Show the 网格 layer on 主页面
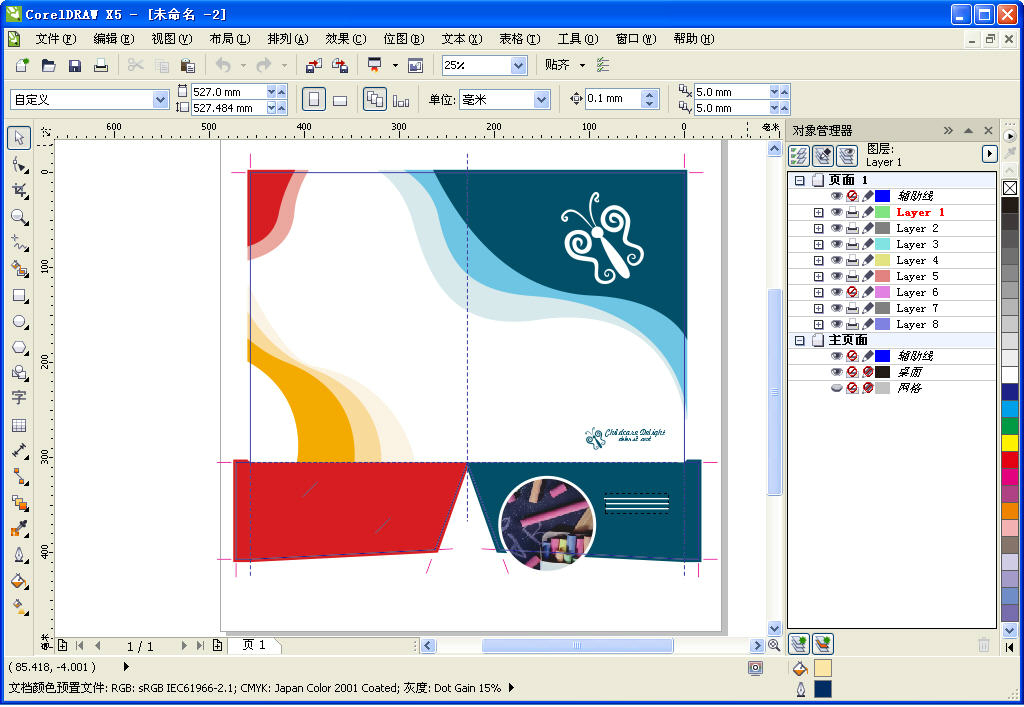The width and height of the screenshot is (1024, 707). pos(838,387)
